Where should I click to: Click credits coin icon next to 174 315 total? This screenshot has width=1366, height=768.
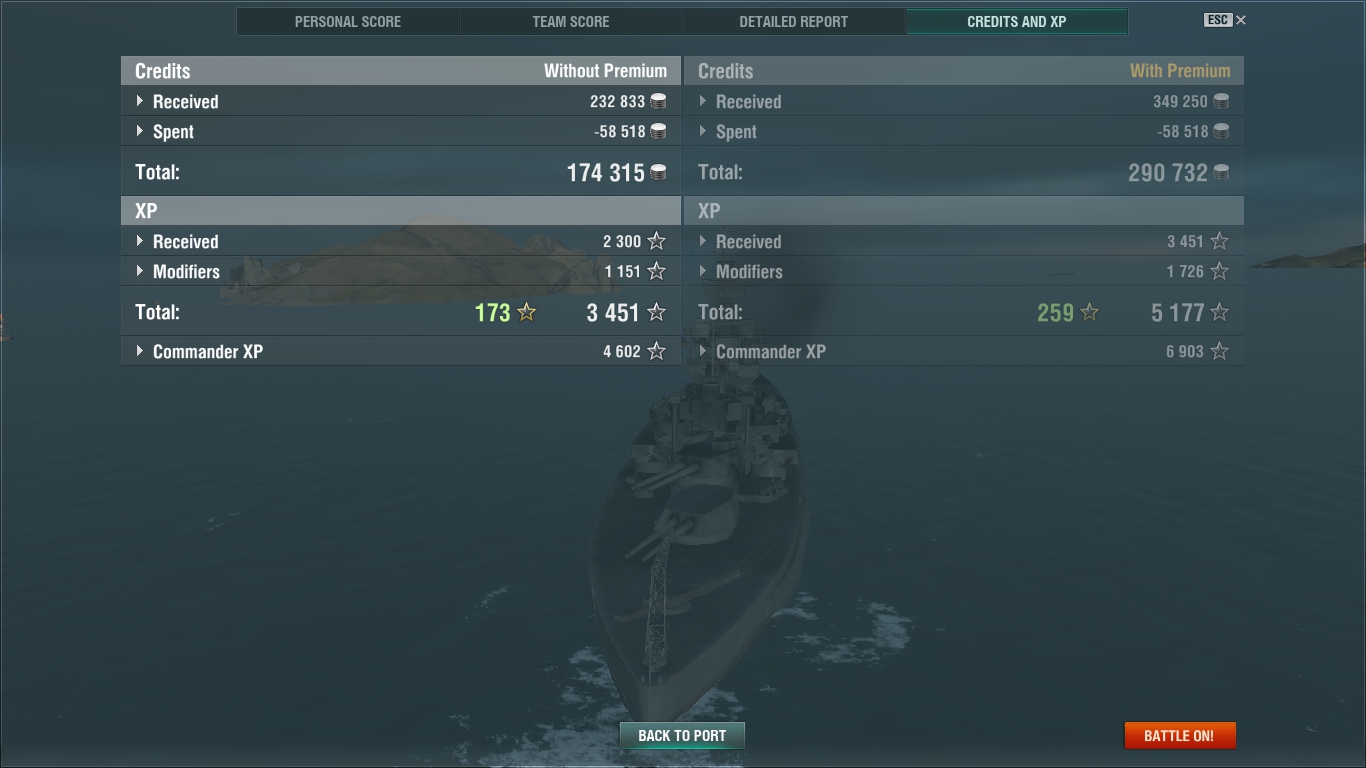658,173
